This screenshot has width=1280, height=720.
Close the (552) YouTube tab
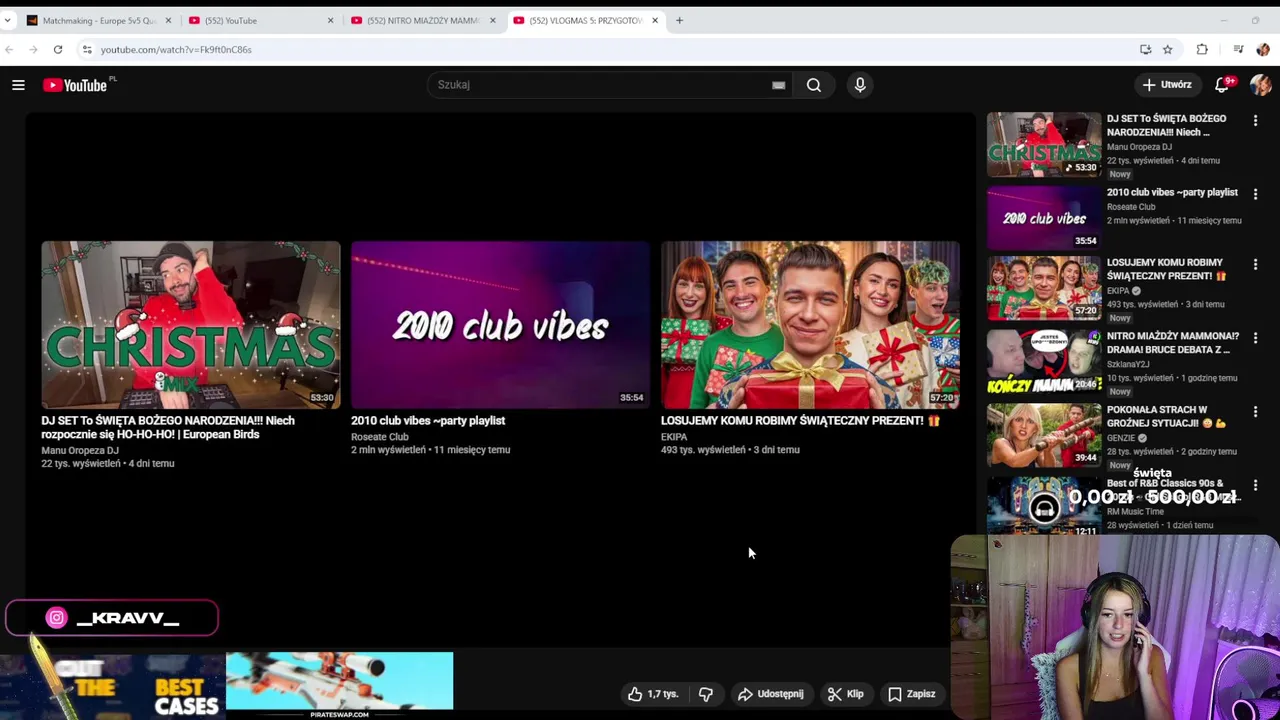tap(330, 20)
